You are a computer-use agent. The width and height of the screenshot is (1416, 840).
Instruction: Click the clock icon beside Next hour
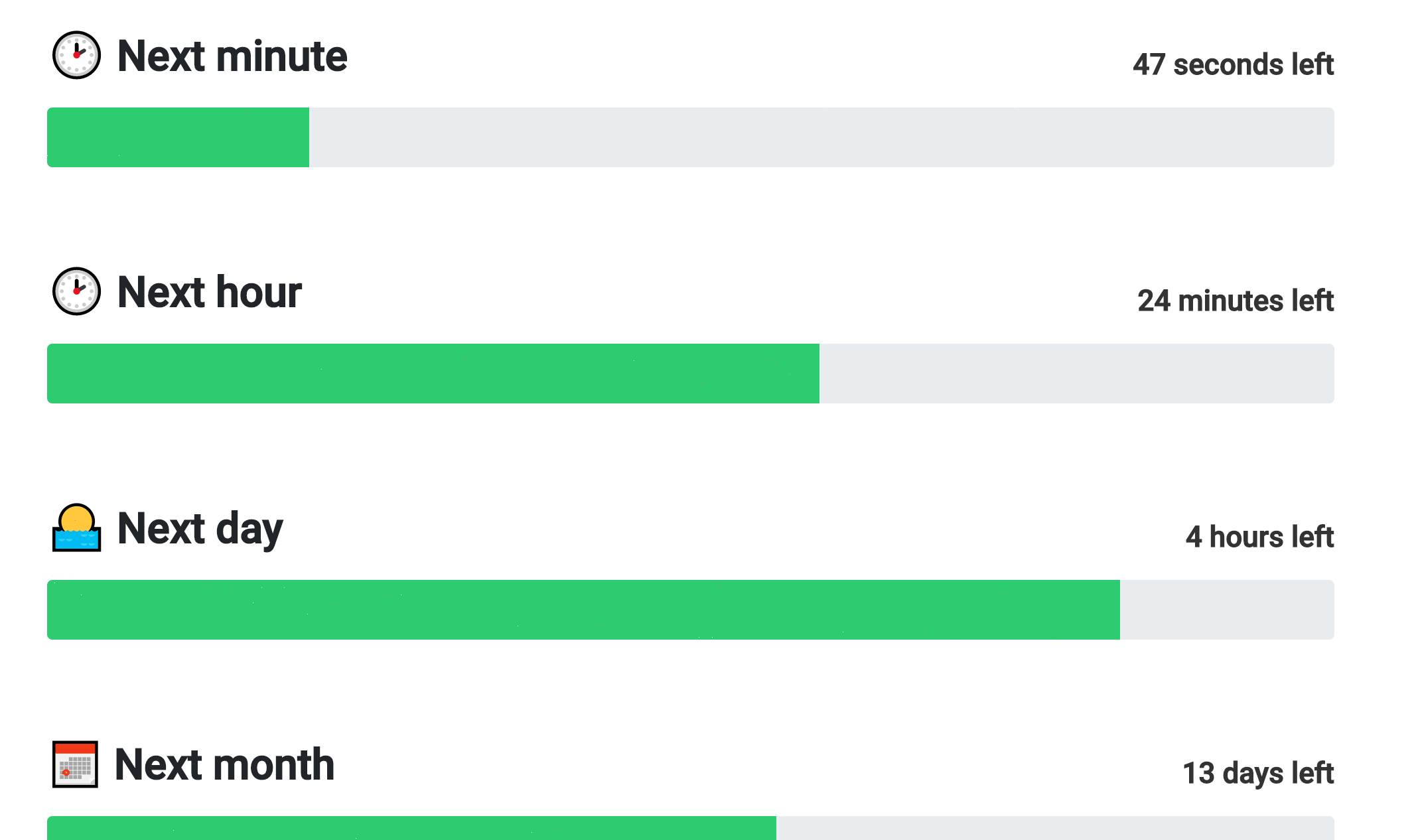[76, 291]
